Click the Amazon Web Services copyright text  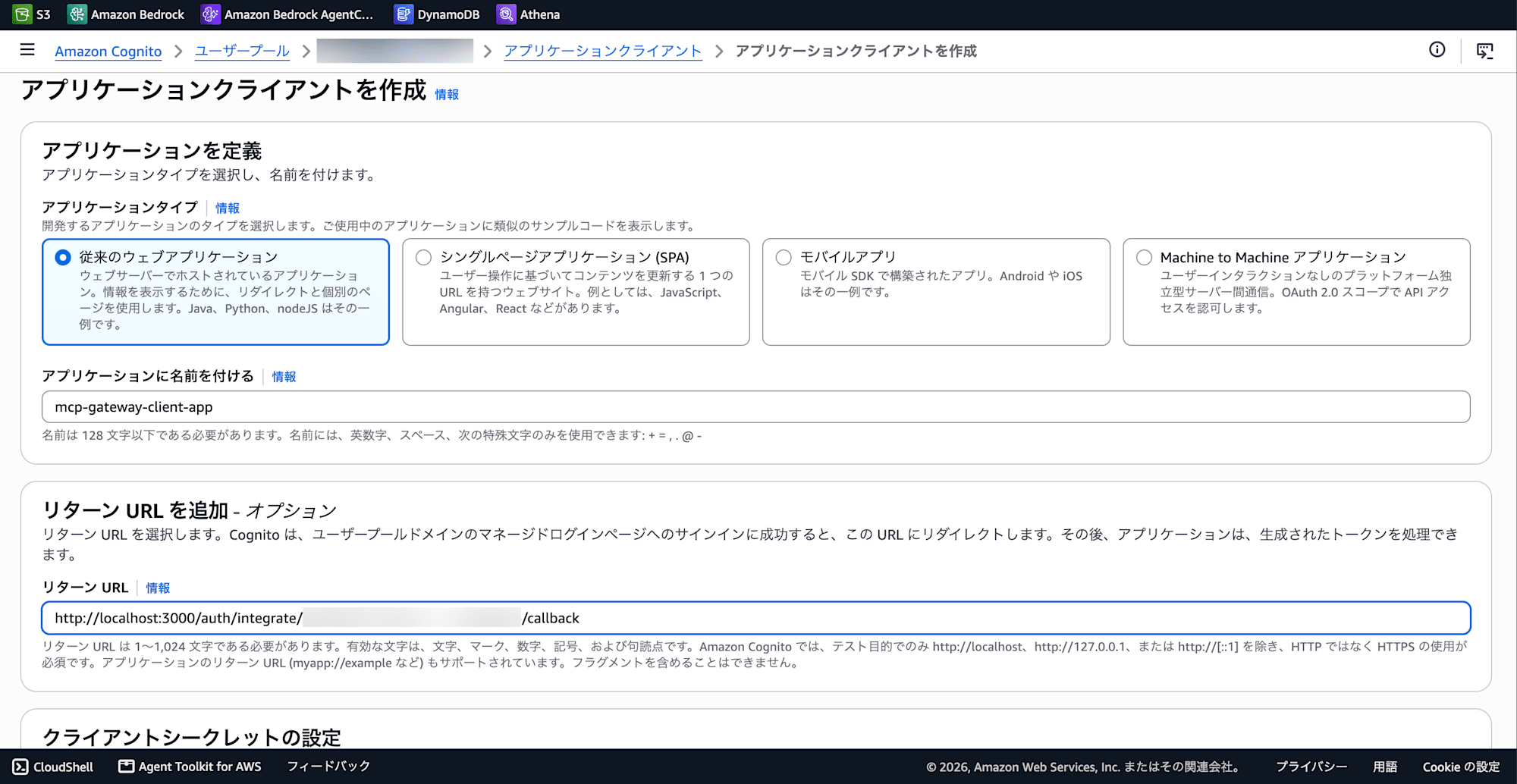(x=1084, y=767)
